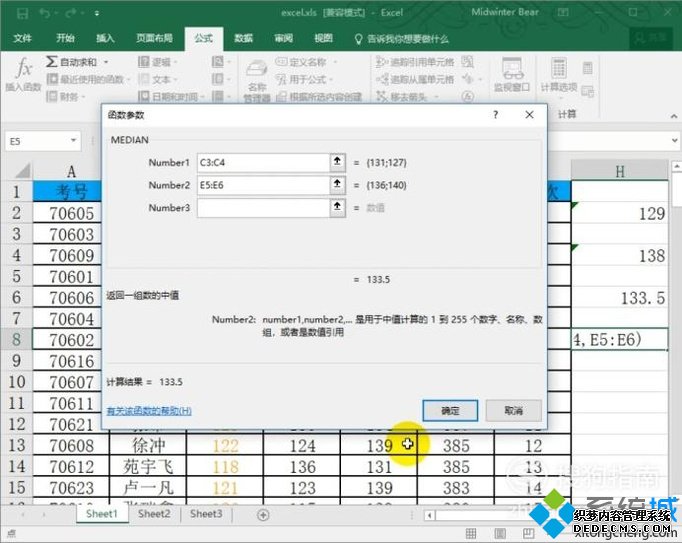Switch to the Sheet3 tab
The height and width of the screenshot is (543, 682).
coord(206,514)
